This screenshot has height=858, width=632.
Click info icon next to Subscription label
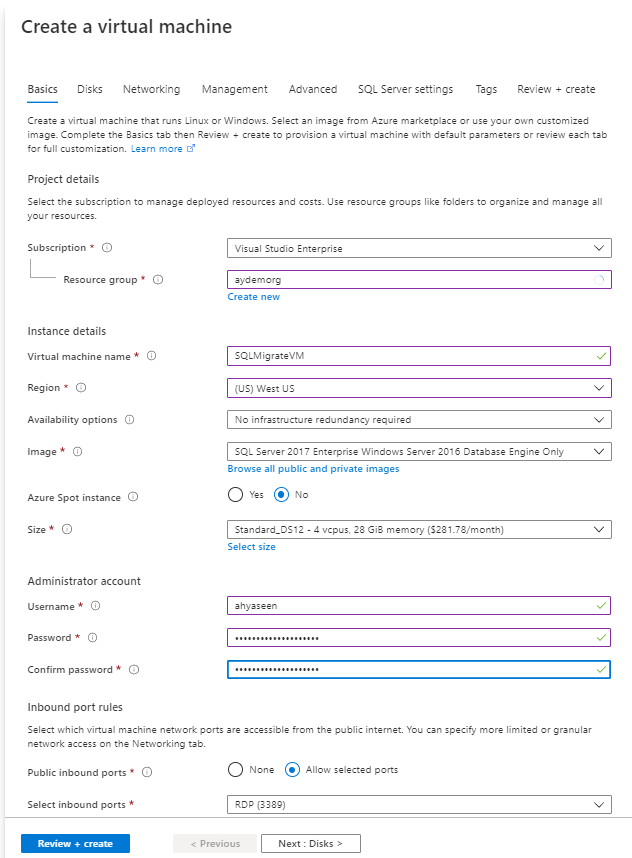click(x=107, y=248)
